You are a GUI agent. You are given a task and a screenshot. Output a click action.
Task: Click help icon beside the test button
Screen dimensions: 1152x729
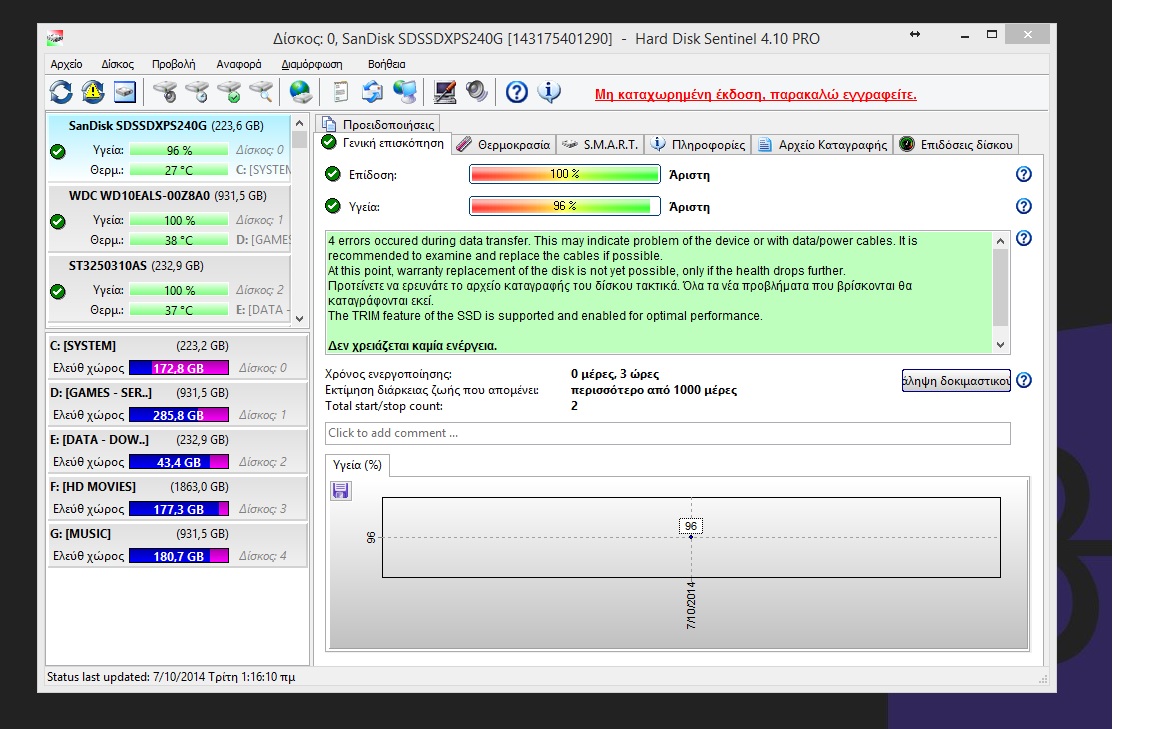click(1024, 380)
